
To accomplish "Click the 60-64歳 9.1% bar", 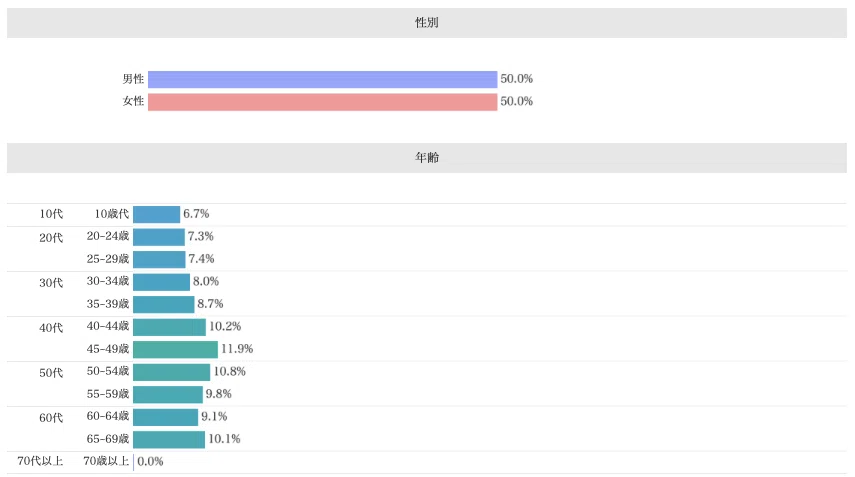I will [x=165, y=417].
